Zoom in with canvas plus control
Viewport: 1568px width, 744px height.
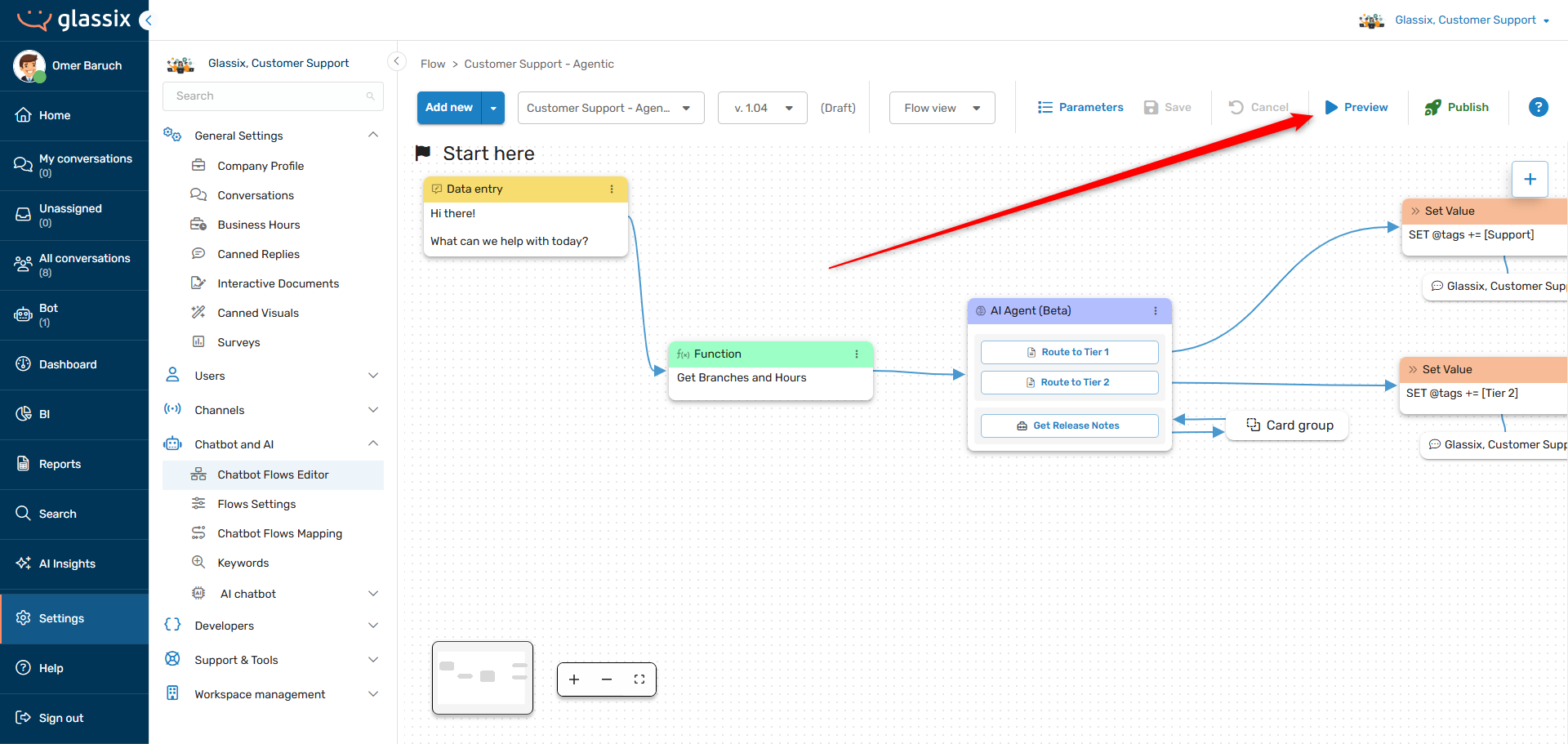click(x=574, y=679)
